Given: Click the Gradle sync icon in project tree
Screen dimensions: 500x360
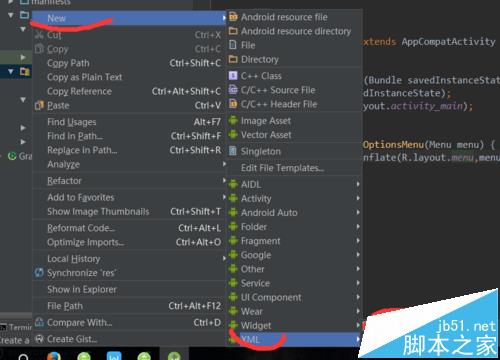Looking at the screenshot, I should coord(12,156).
